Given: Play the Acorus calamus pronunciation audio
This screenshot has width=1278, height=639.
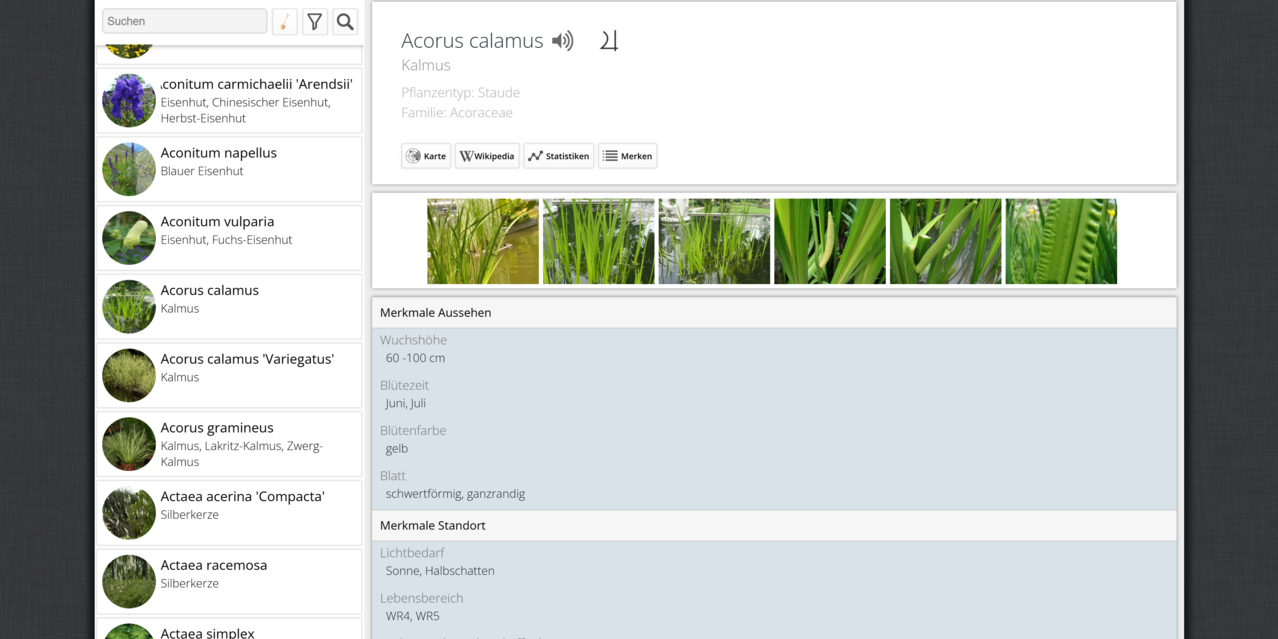Looking at the screenshot, I should pos(563,41).
